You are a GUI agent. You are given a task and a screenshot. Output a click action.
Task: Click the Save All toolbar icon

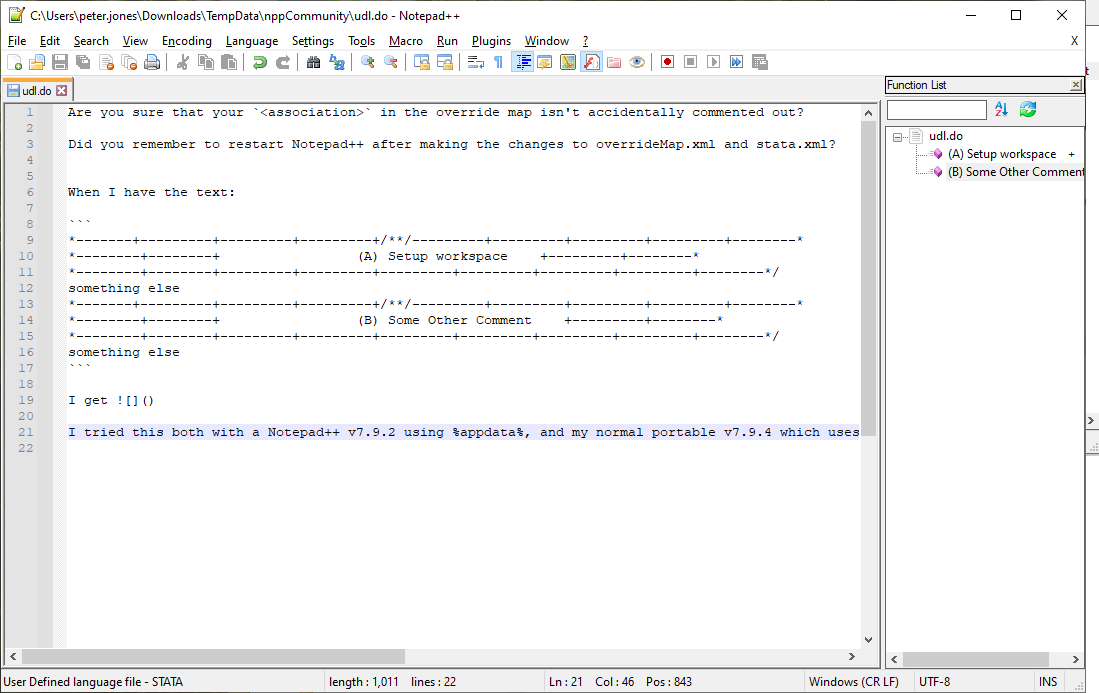83,62
